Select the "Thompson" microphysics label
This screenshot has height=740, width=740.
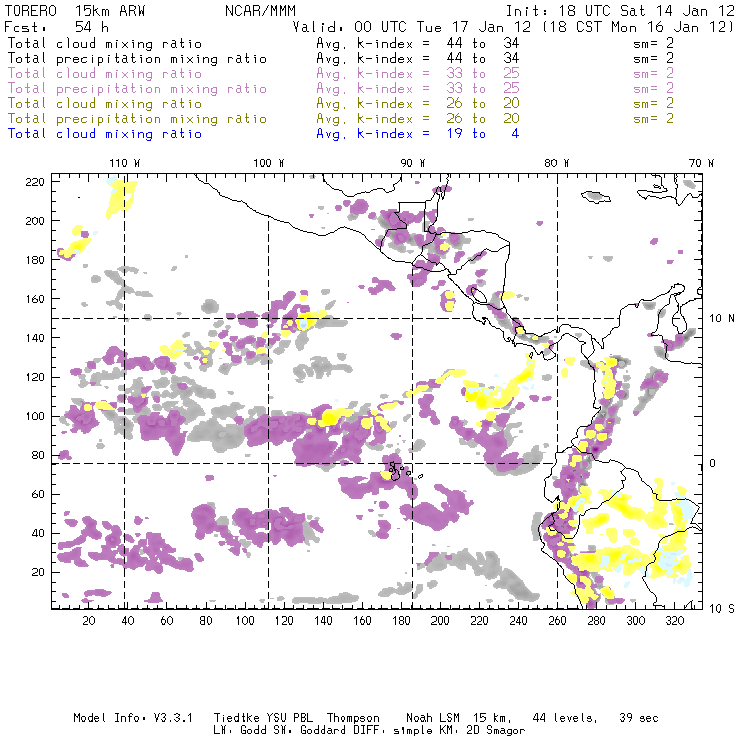[353, 718]
